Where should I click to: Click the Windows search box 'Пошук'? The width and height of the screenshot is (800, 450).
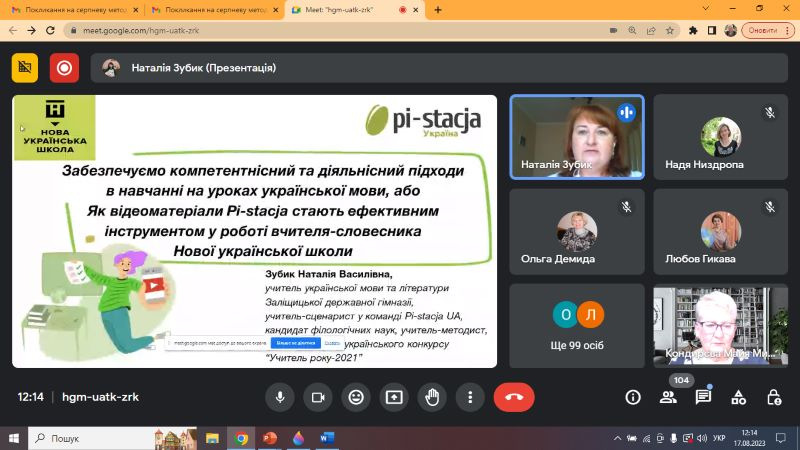[x=112, y=438]
